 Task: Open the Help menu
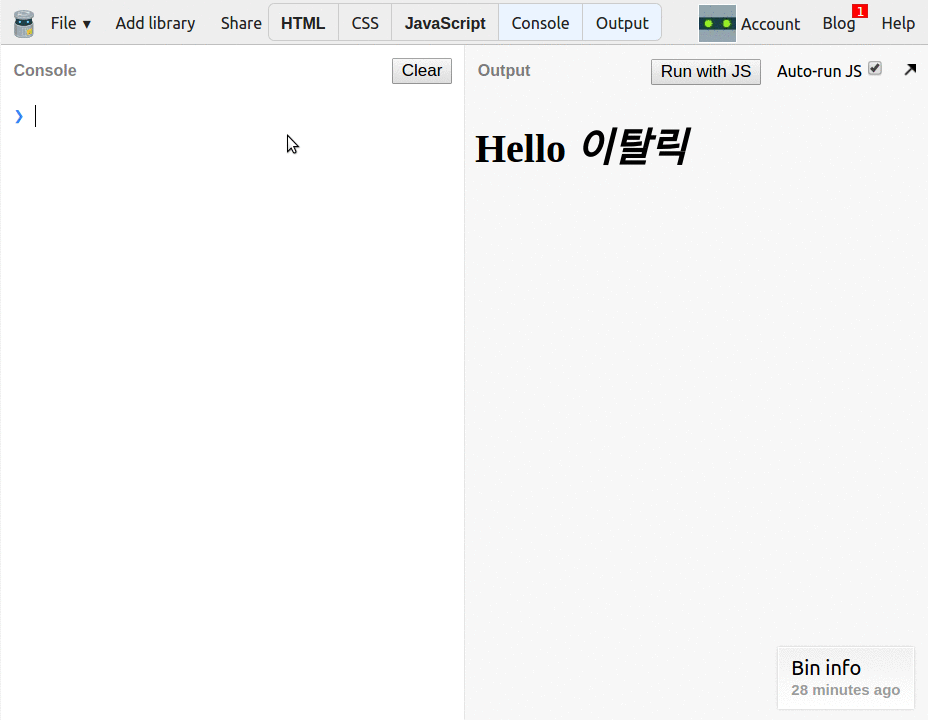click(x=898, y=23)
